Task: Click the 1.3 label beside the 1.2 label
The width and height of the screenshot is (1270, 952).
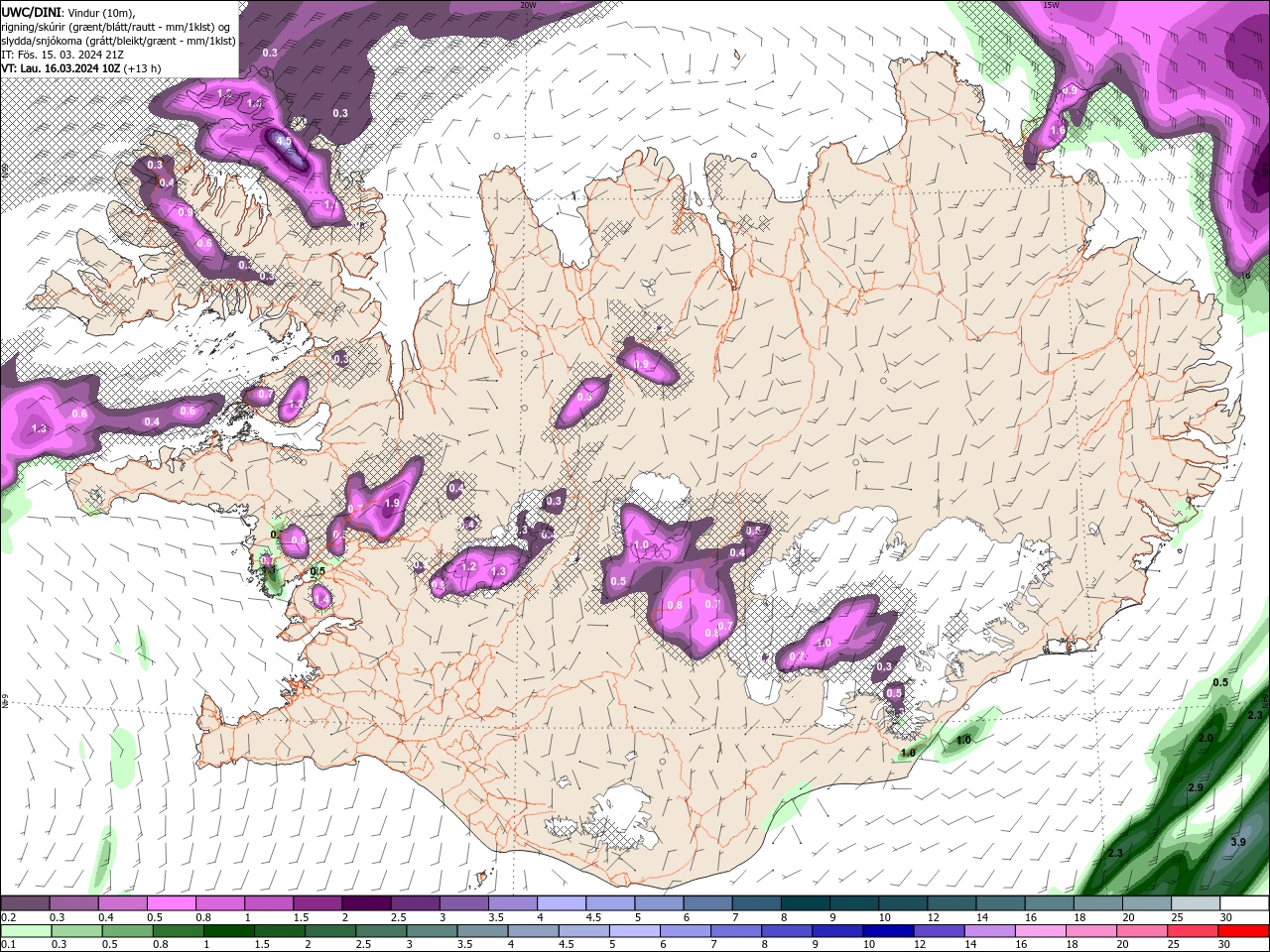Action: [x=498, y=571]
